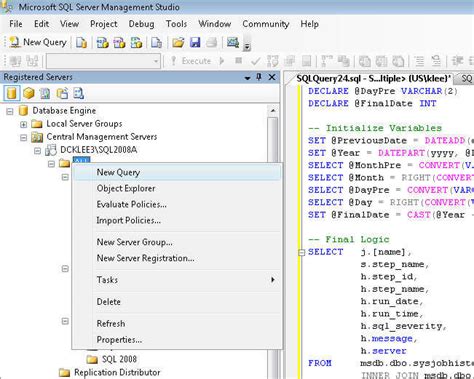Collapse Central Management Servers node
Viewport: 474px width, 379px height.
click(x=23, y=137)
